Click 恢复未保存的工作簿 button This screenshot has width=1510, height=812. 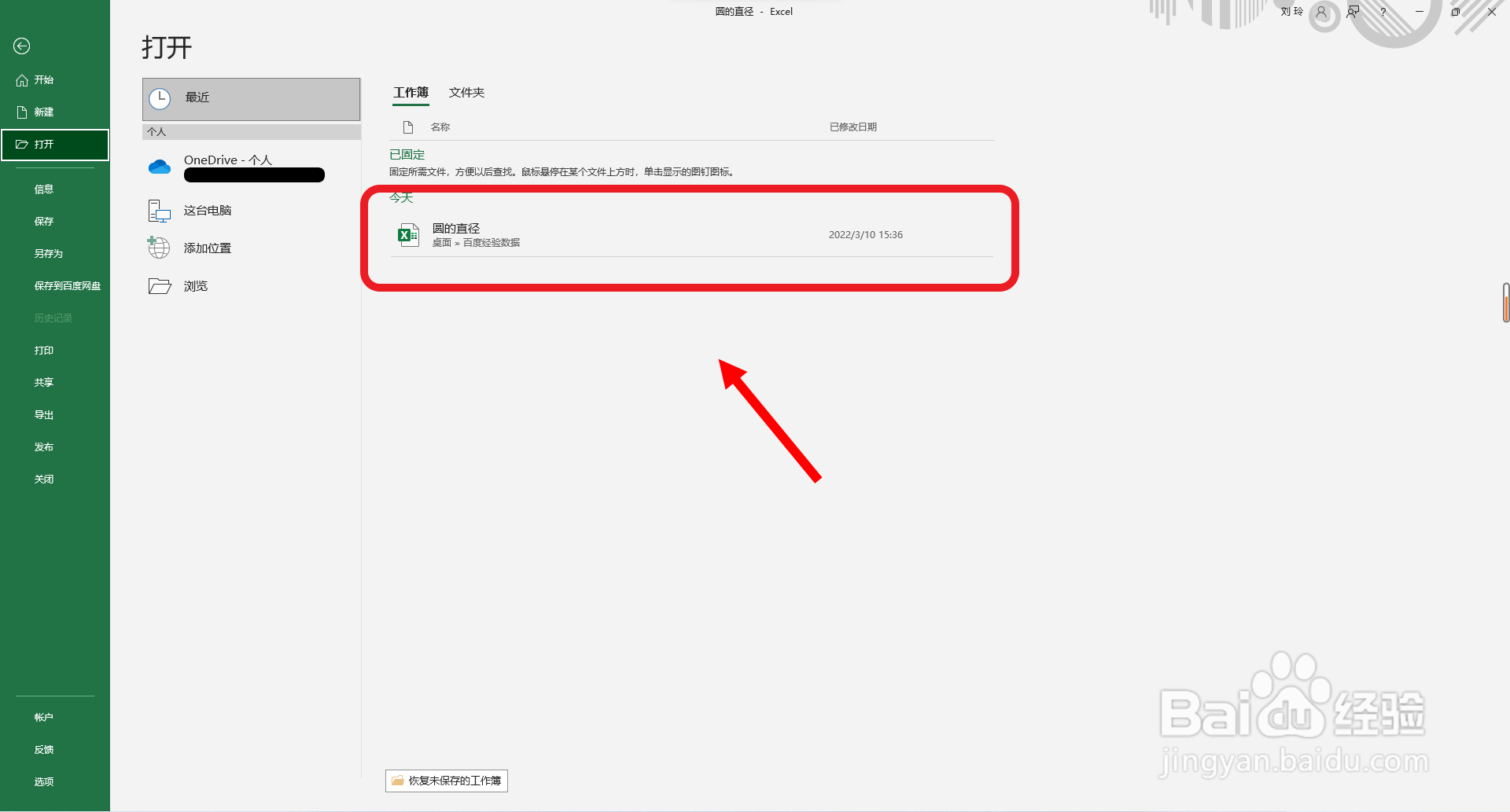pyautogui.click(x=447, y=781)
